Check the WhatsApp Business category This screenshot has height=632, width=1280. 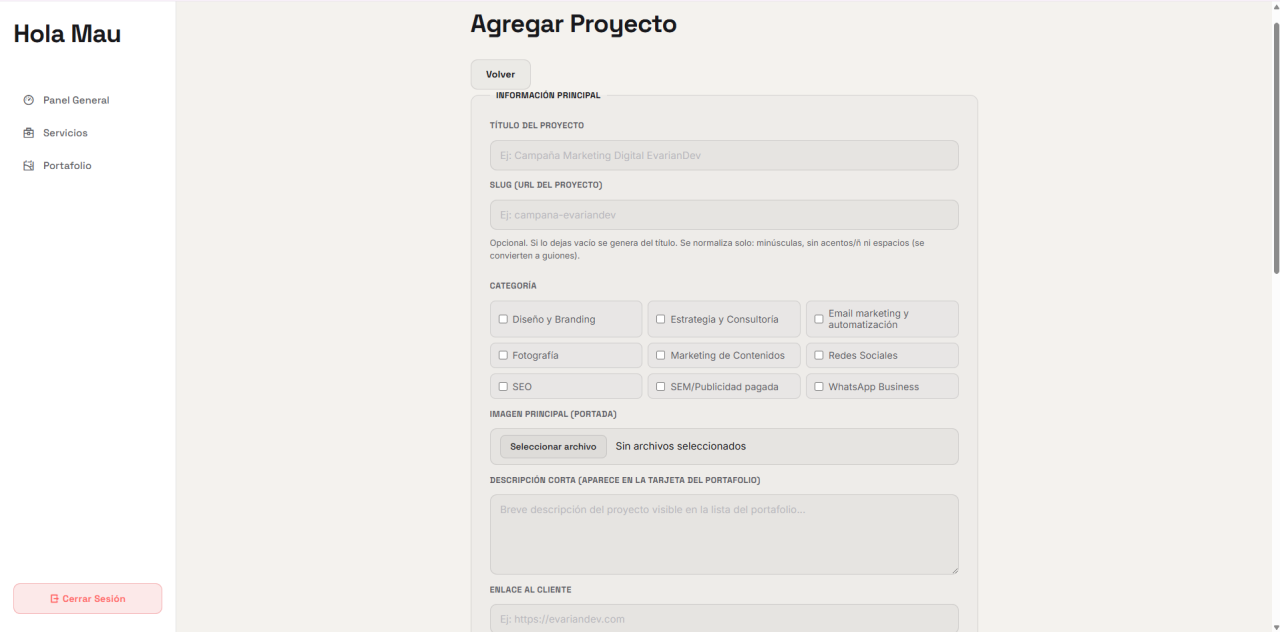(x=818, y=386)
